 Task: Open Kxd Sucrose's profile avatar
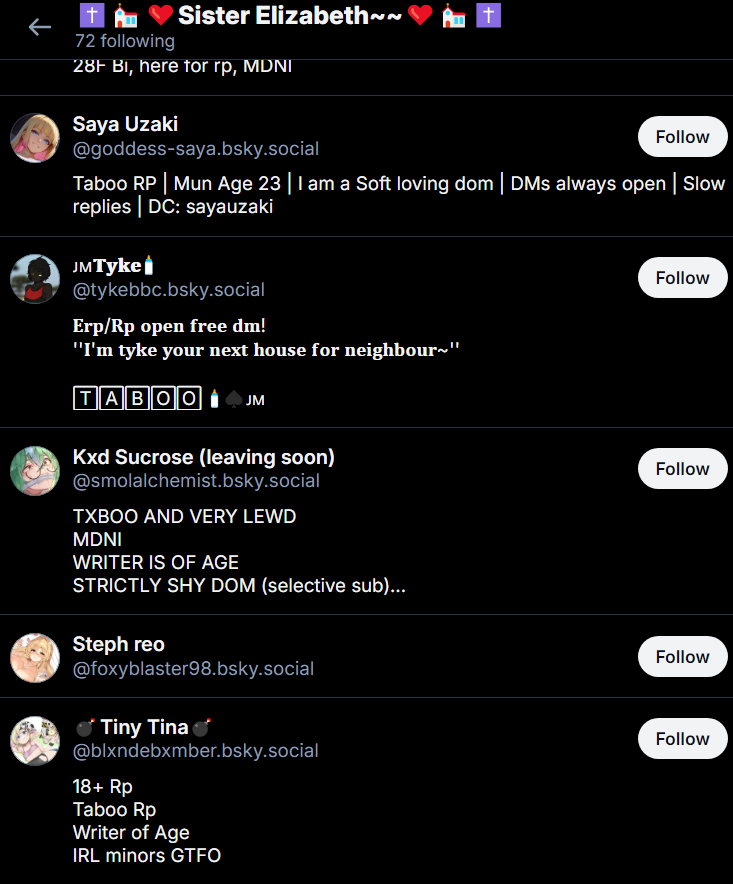click(x=35, y=471)
